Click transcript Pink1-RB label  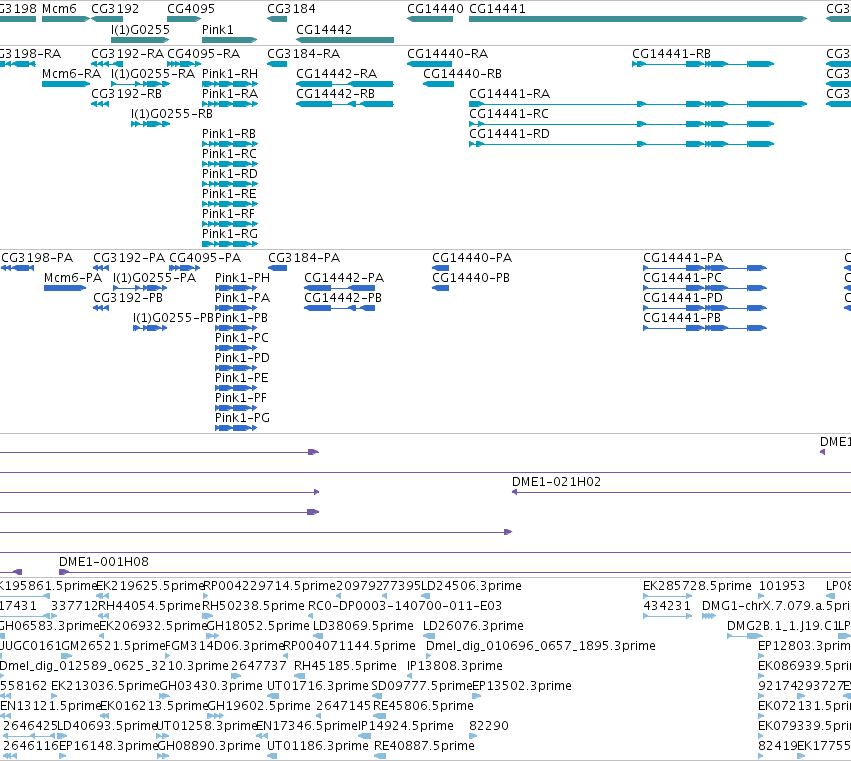[x=229, y=134]
